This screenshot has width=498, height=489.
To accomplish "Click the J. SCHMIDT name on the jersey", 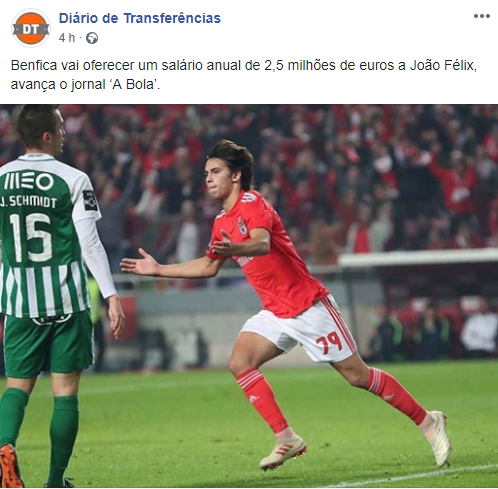I will [x=29, y=201].
